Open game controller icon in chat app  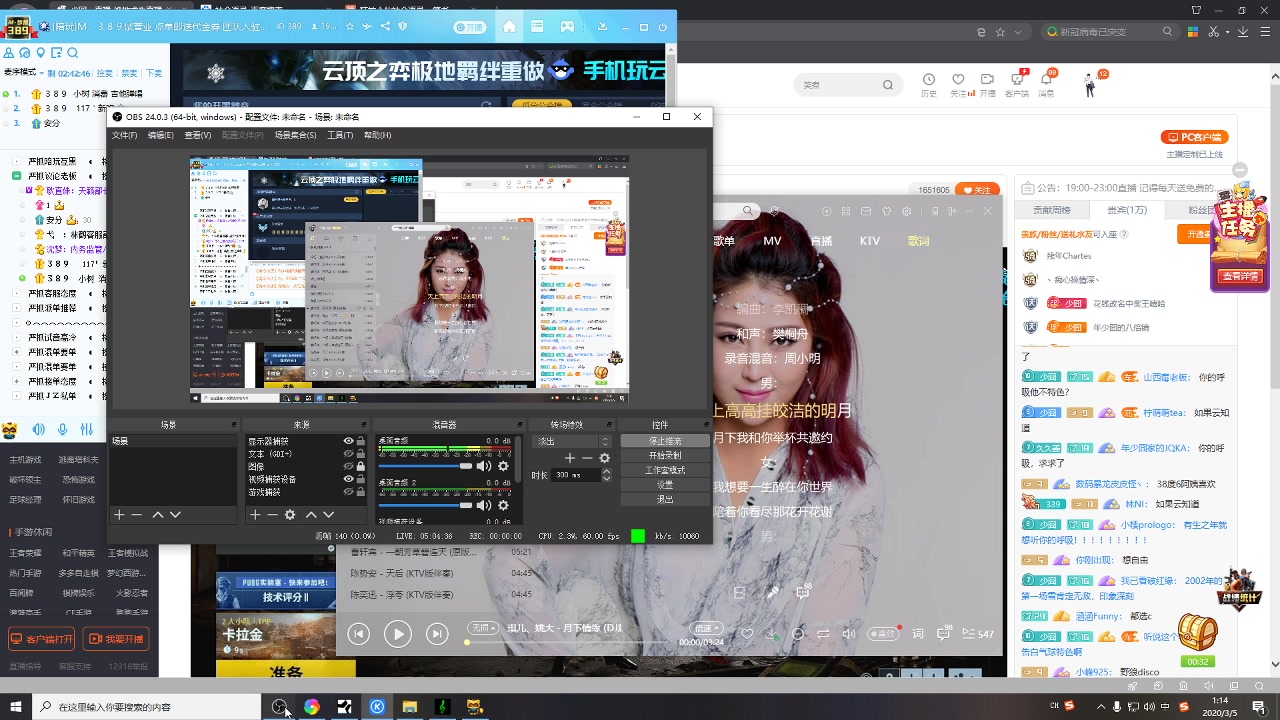pyautogui.click(x=567, y=27)
